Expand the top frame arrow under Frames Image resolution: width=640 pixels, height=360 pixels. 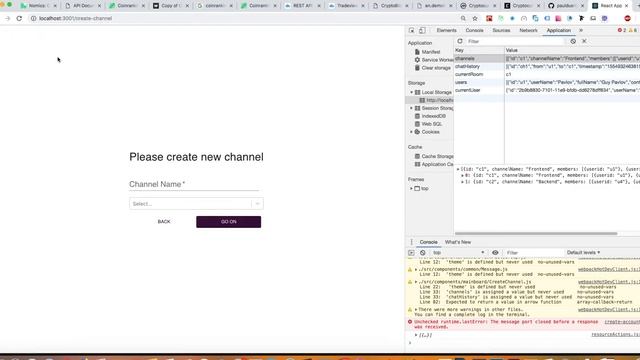411,189
